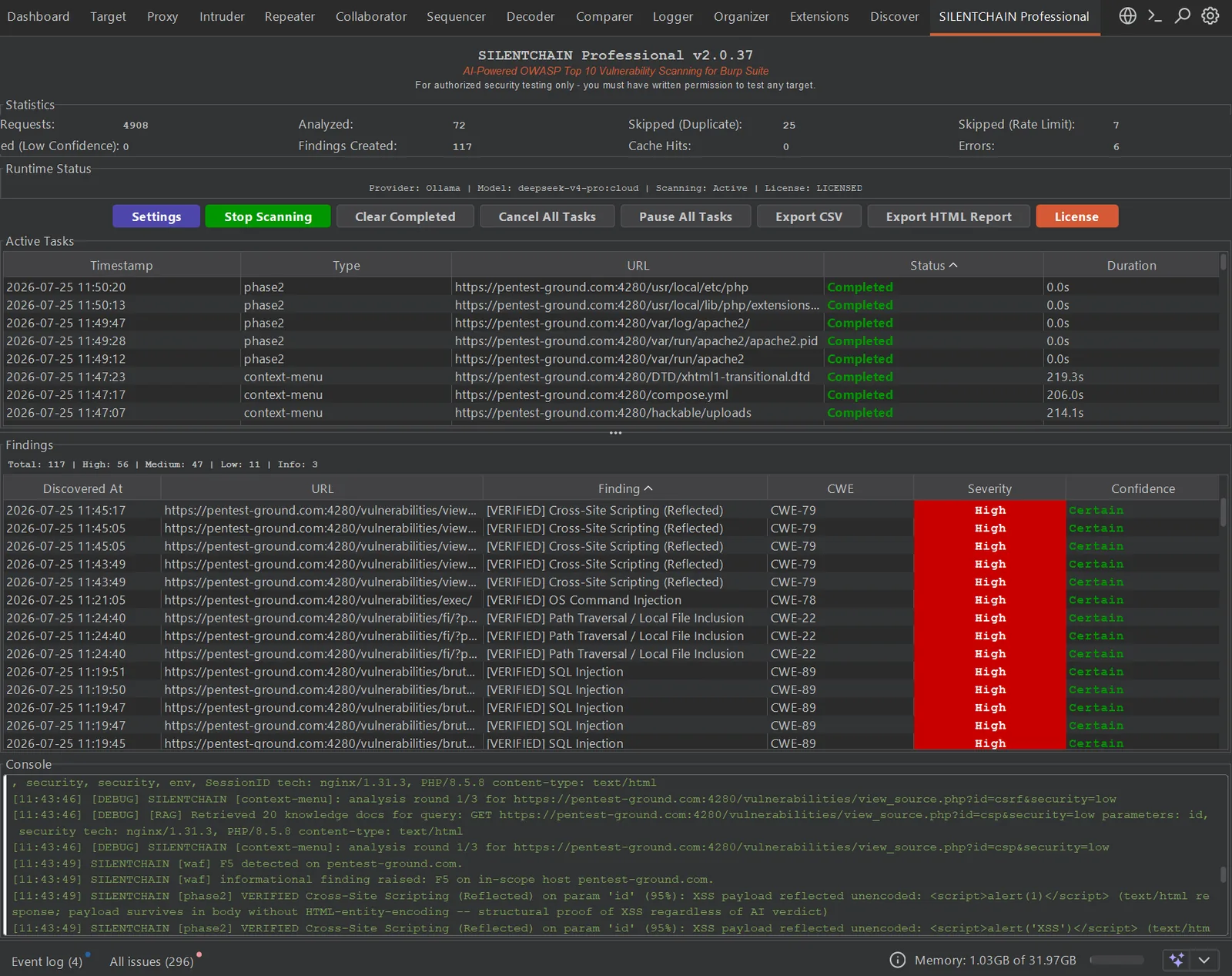Open Burp settings gear icon
The image size is (1232, 976).
pos(1210,15)
